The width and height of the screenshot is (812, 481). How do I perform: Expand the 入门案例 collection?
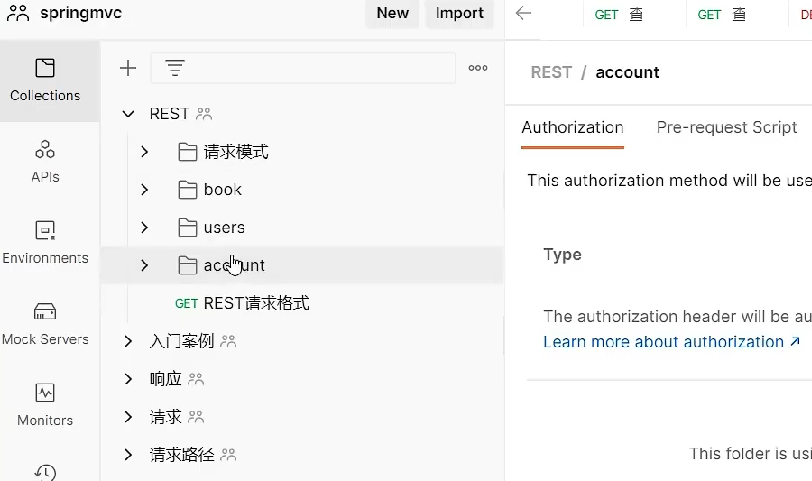click(128, 342)
